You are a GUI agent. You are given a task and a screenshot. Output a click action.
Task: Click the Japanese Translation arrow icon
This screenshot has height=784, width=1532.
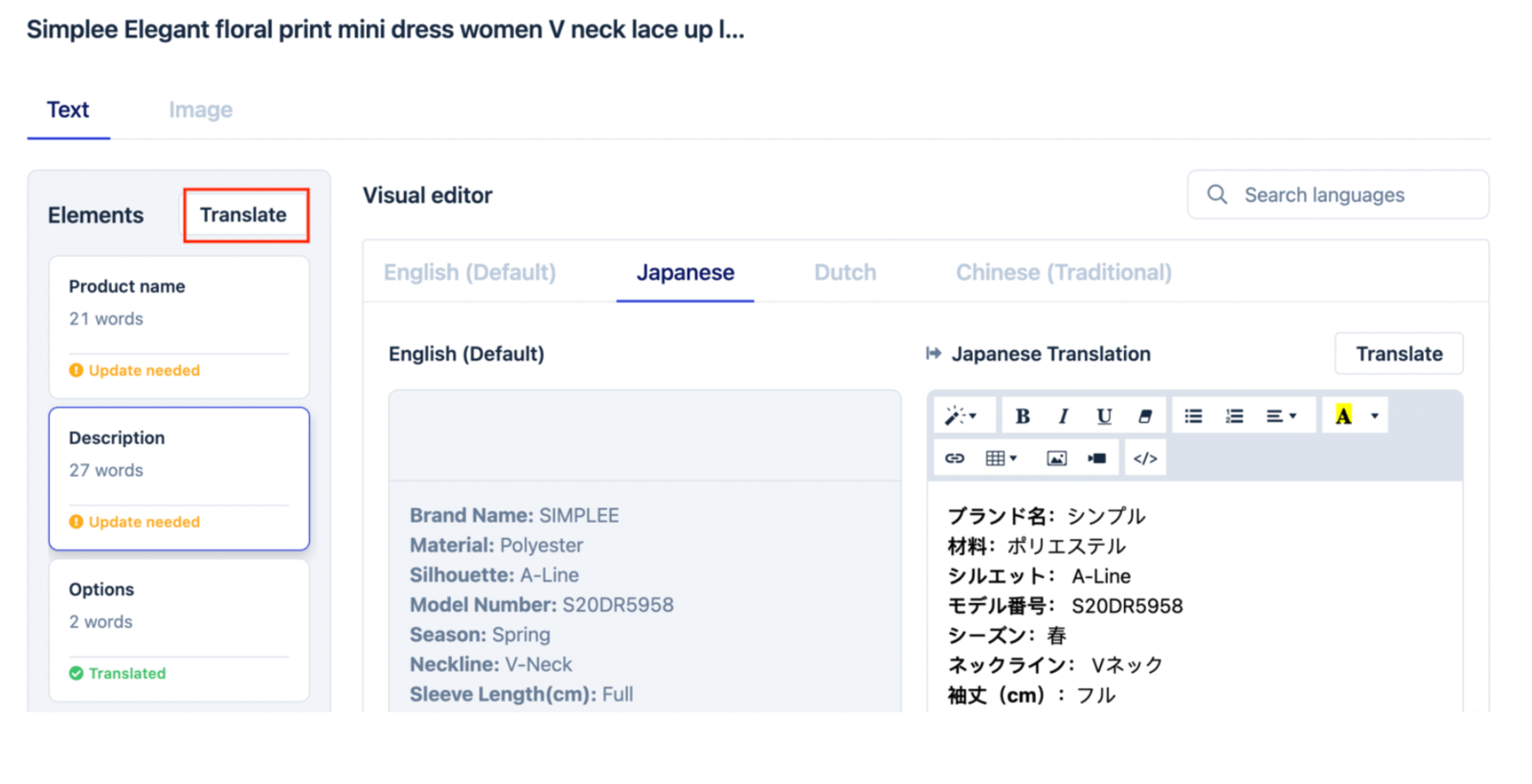pos(934,354)
